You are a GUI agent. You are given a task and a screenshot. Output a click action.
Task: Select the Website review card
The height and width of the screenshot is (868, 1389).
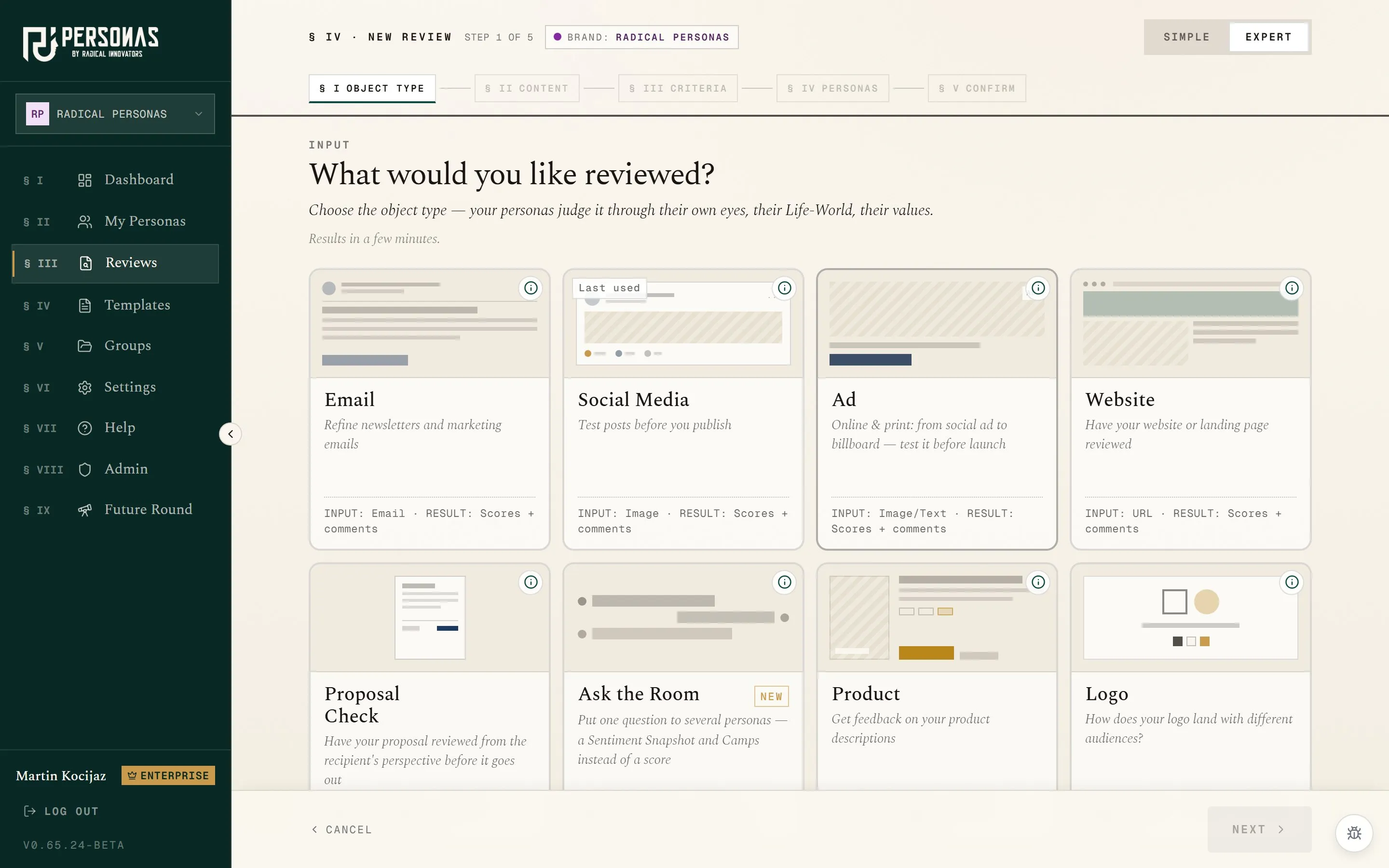[1190, 409]
